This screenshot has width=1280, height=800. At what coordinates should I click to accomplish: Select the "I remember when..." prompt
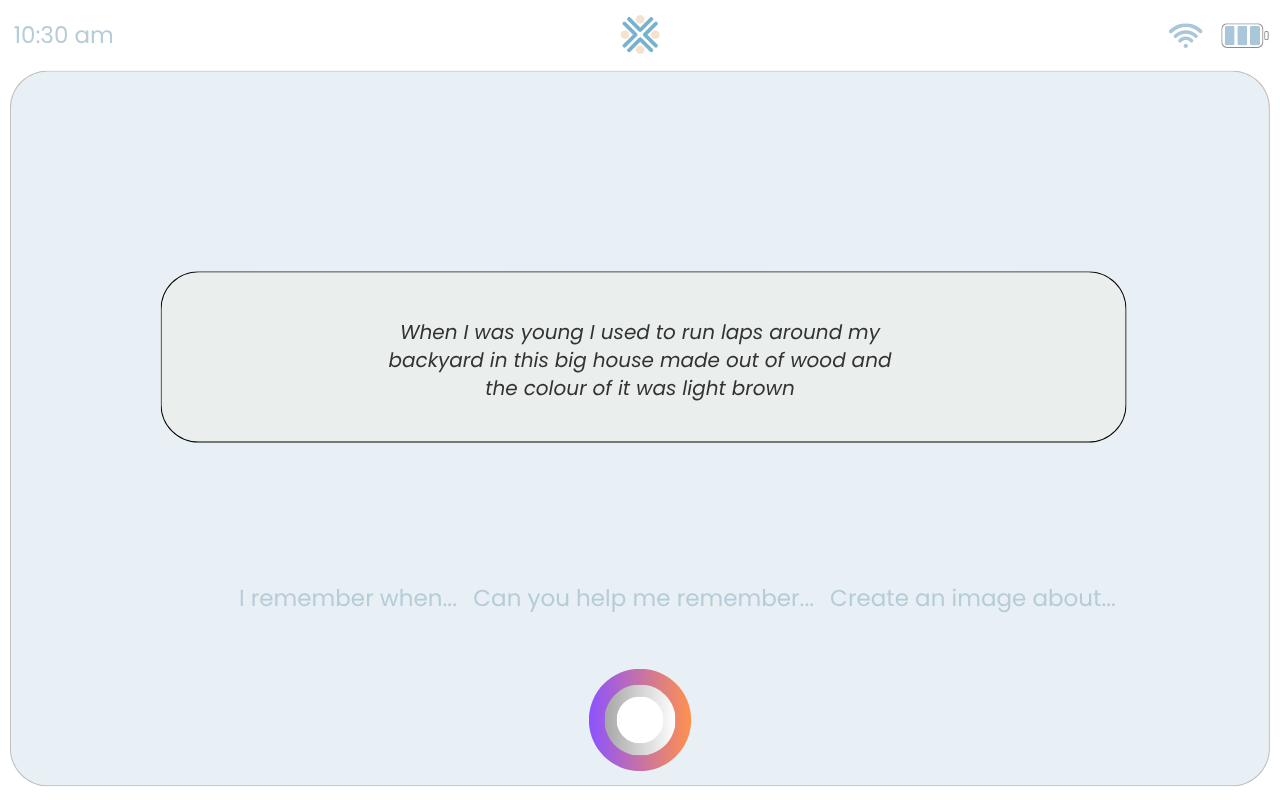pyautogui.click(x=348, y=598)
